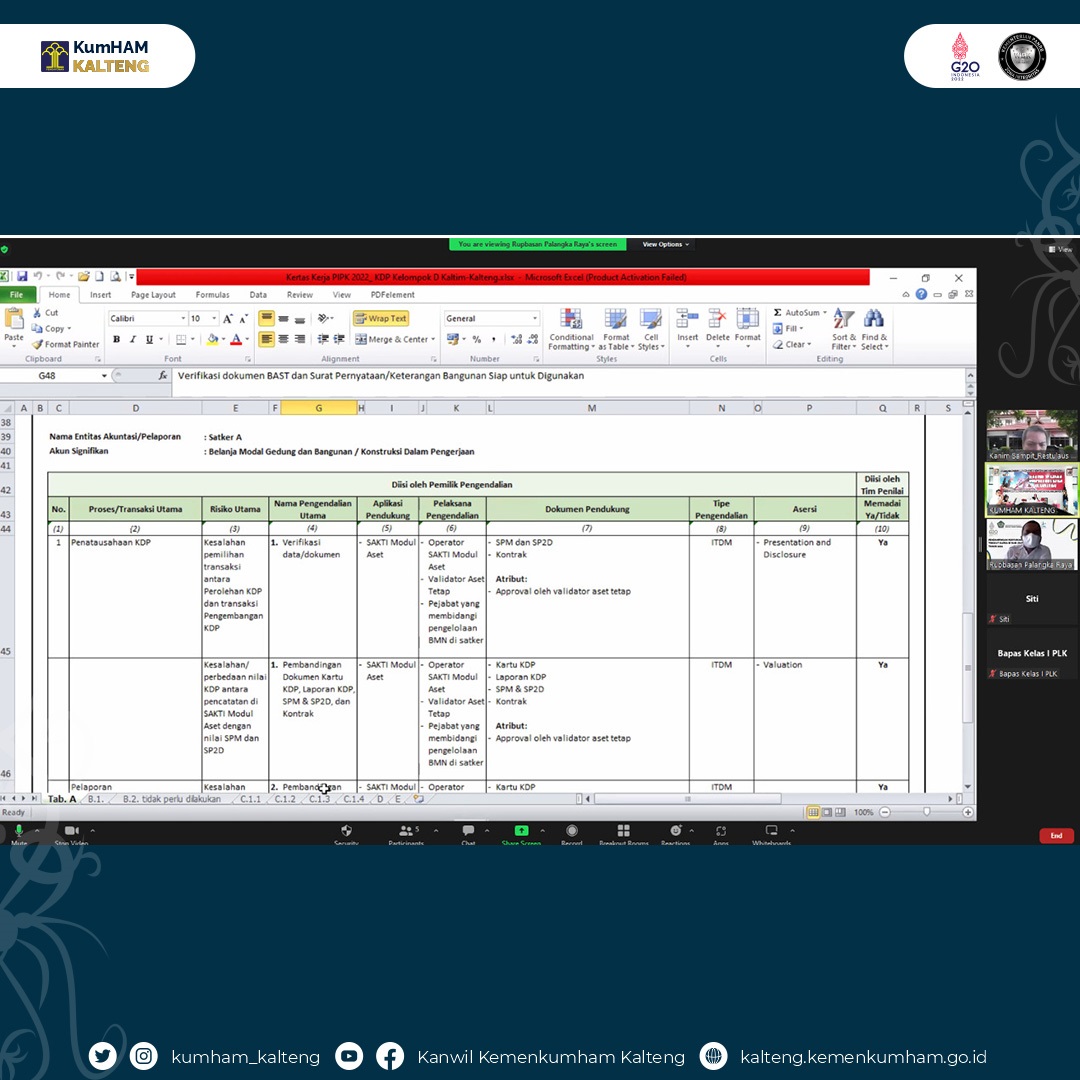Open the Name Box dropdown arrow
This screenshot has height=1080, width=1080.
[x=104, y=376]
